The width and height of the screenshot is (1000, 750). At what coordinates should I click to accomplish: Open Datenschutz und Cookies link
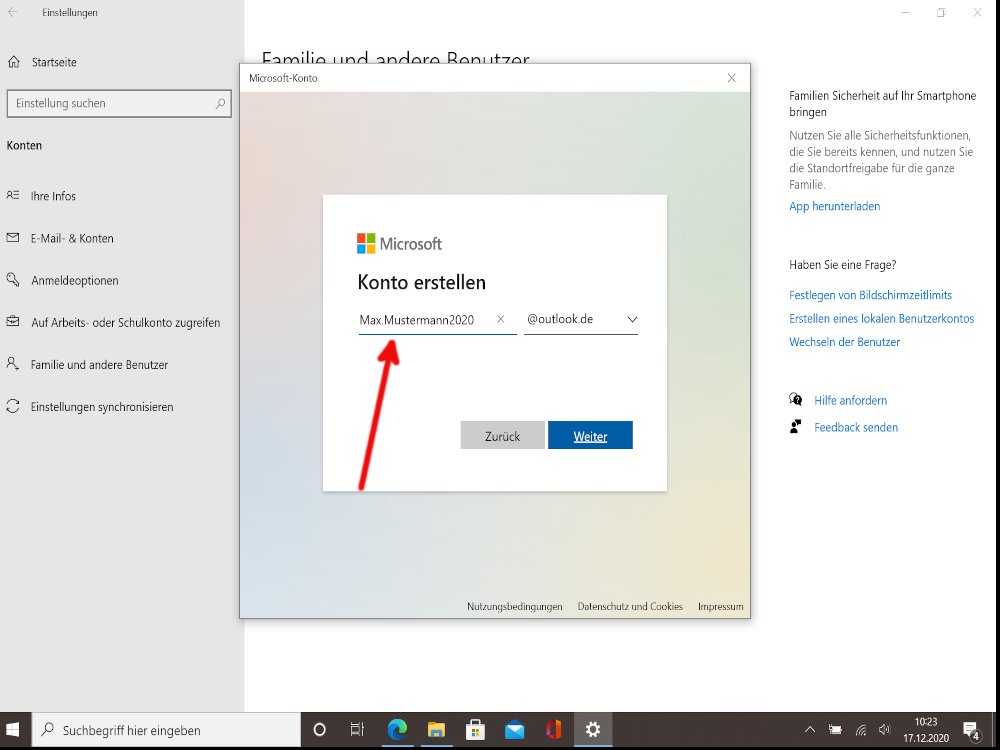click(x=630, y=607)
